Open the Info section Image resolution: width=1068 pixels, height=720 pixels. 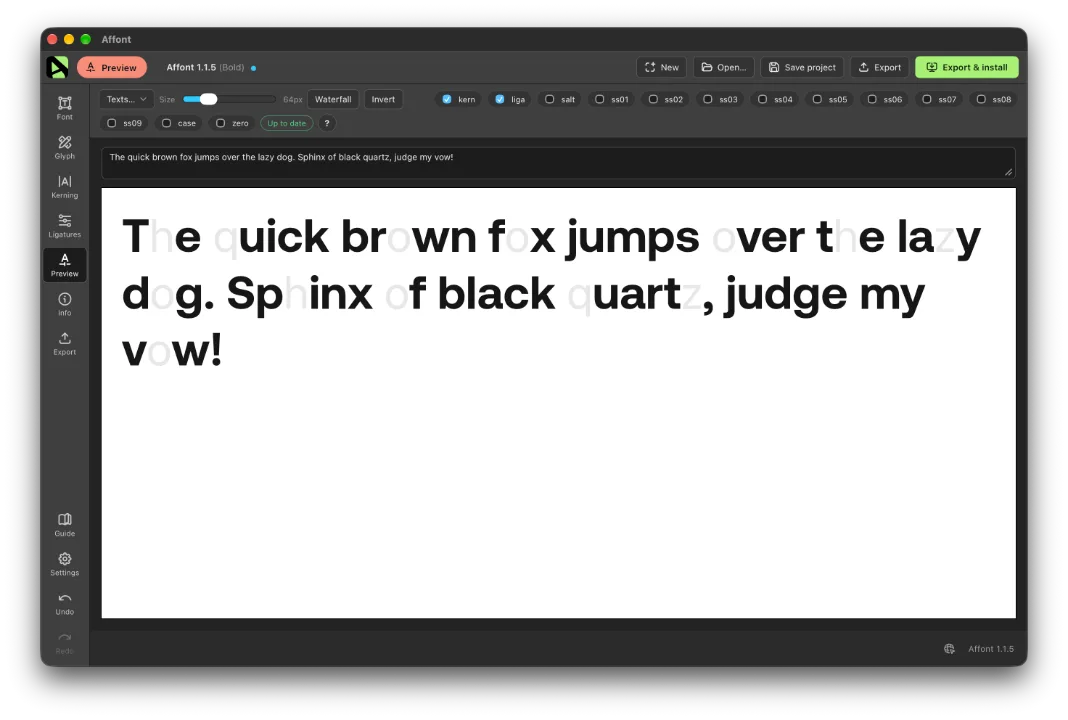65,304
